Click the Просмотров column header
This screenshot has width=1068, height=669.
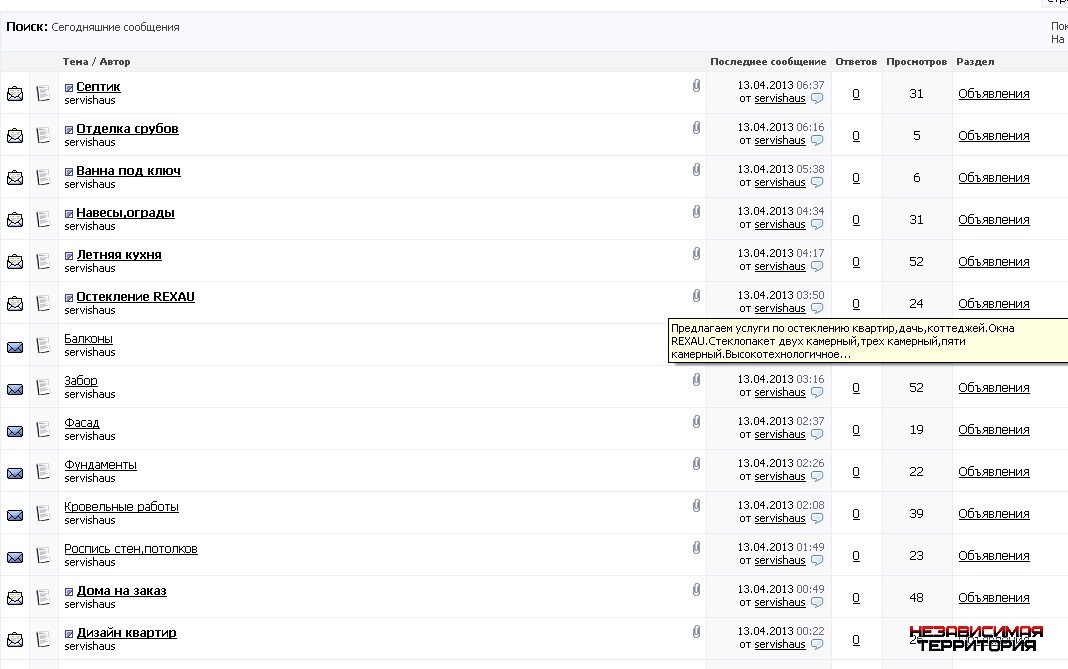coord(916,62)
